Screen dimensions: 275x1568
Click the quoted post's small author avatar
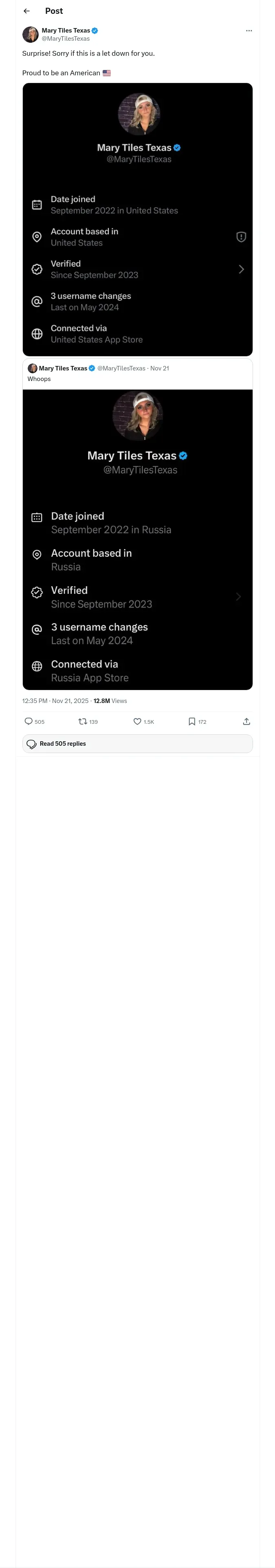(32, 368)
